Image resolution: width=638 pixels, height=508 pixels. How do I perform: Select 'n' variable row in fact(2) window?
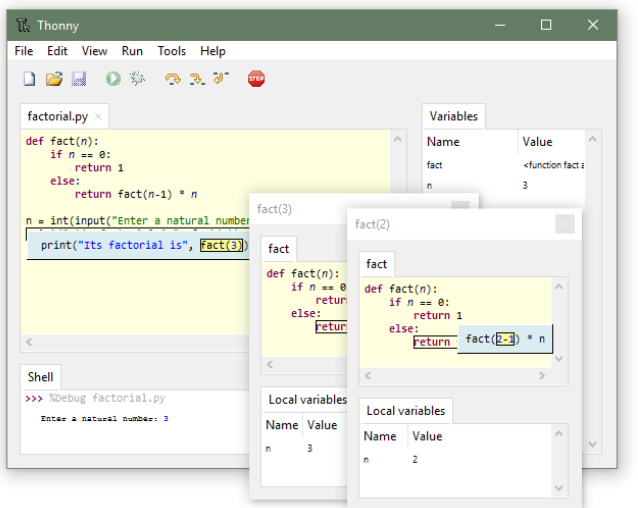pos(457,460)
